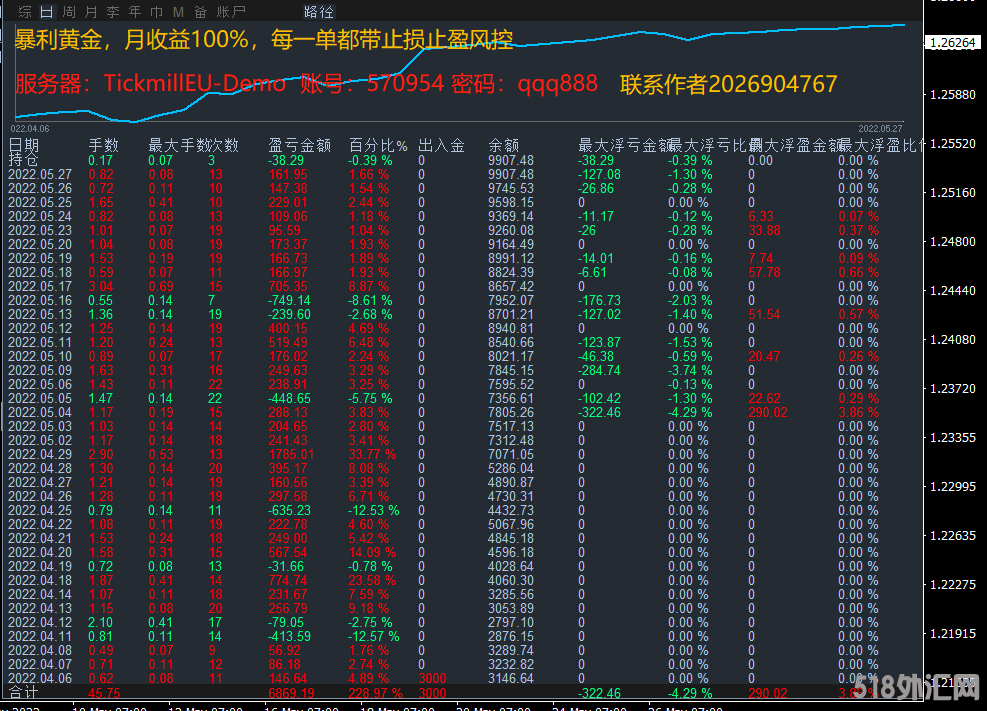
Task: Click the 百分比% column header
Action: (378, 145)
